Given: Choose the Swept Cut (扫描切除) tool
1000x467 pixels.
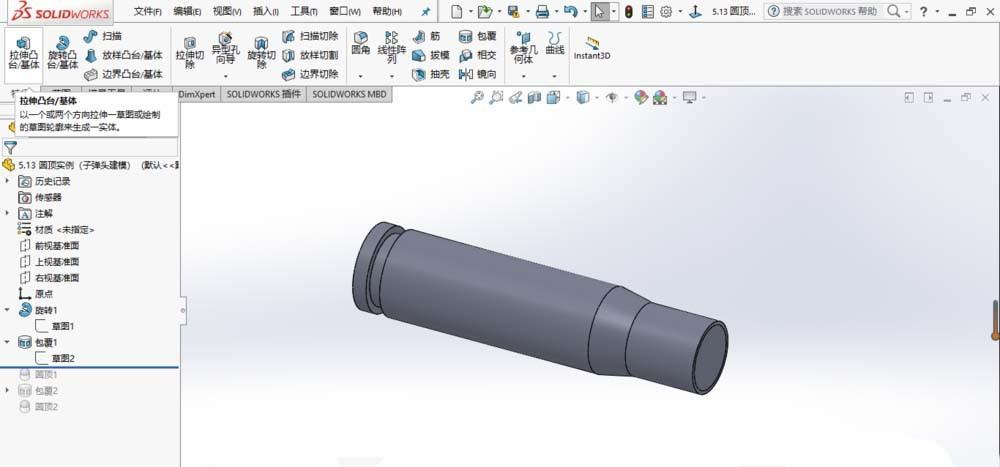Looking at the screenshot, I should 310,36.
